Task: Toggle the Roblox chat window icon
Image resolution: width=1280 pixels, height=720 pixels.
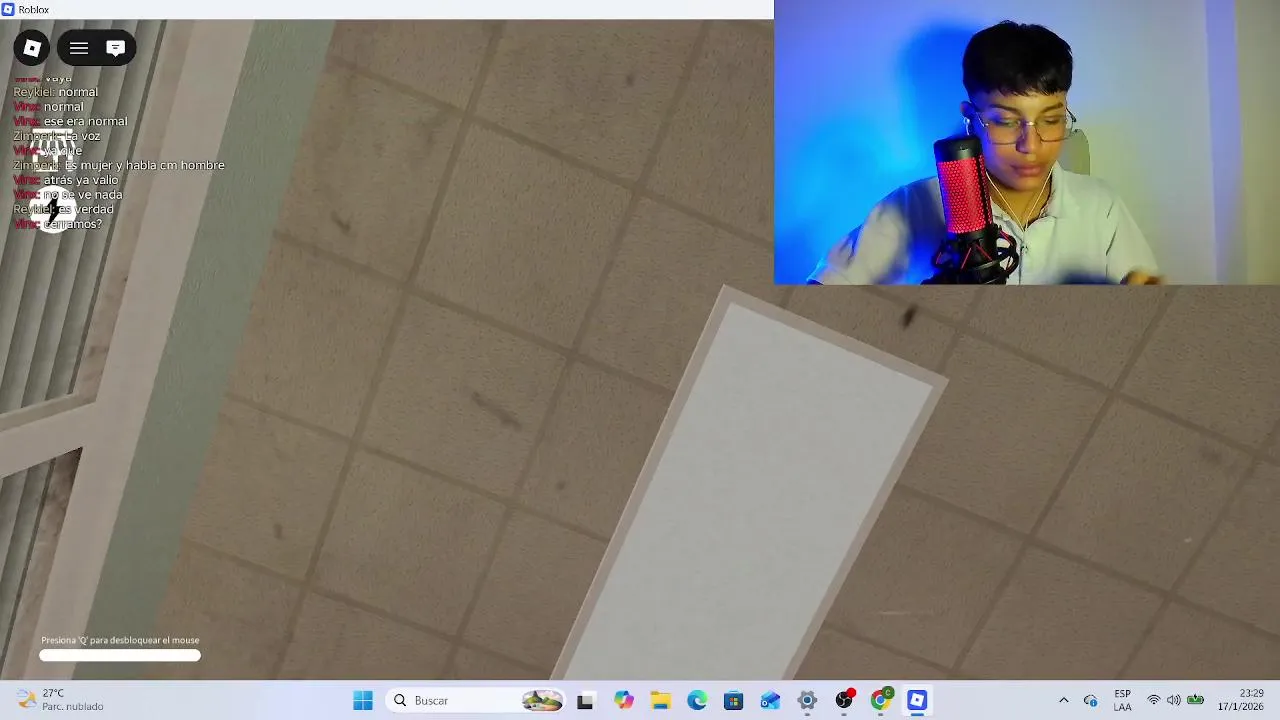Action: pyautogui.click(x=115, y=48)
